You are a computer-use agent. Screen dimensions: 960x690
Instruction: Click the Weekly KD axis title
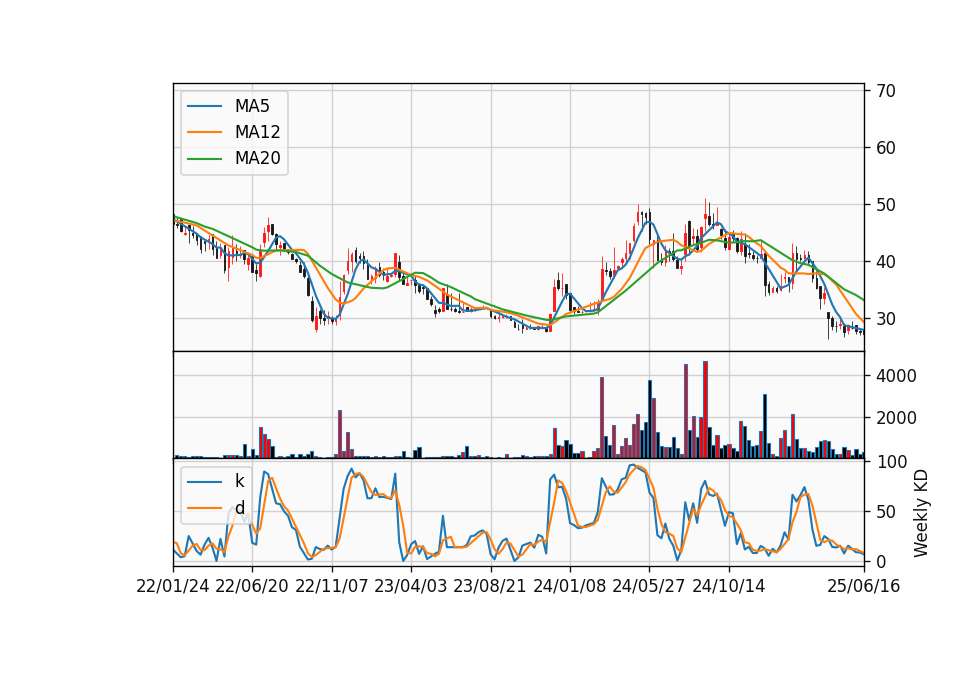click(921, 513)
